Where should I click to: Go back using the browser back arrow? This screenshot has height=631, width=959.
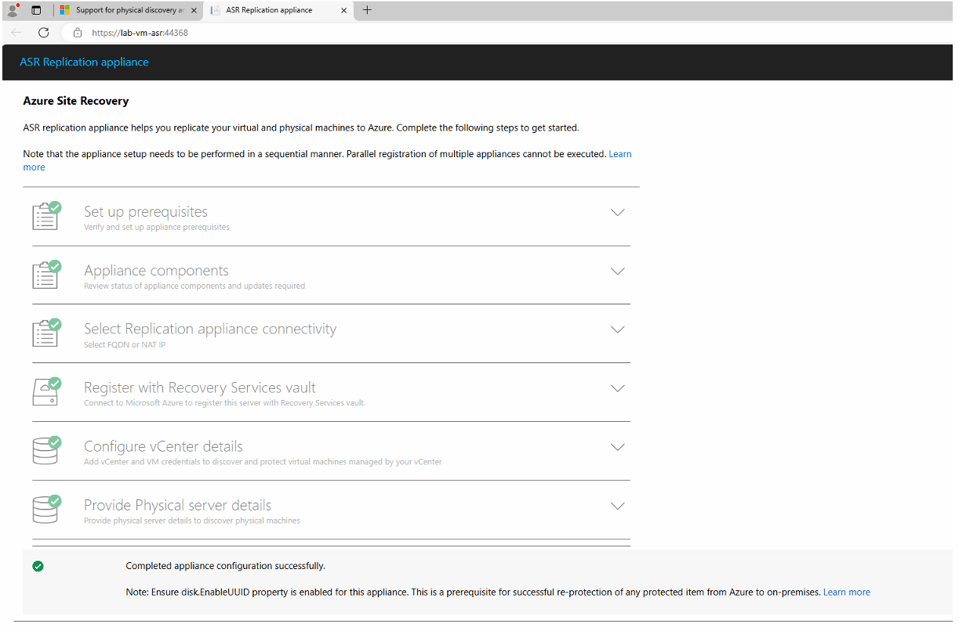pos(17,32)
